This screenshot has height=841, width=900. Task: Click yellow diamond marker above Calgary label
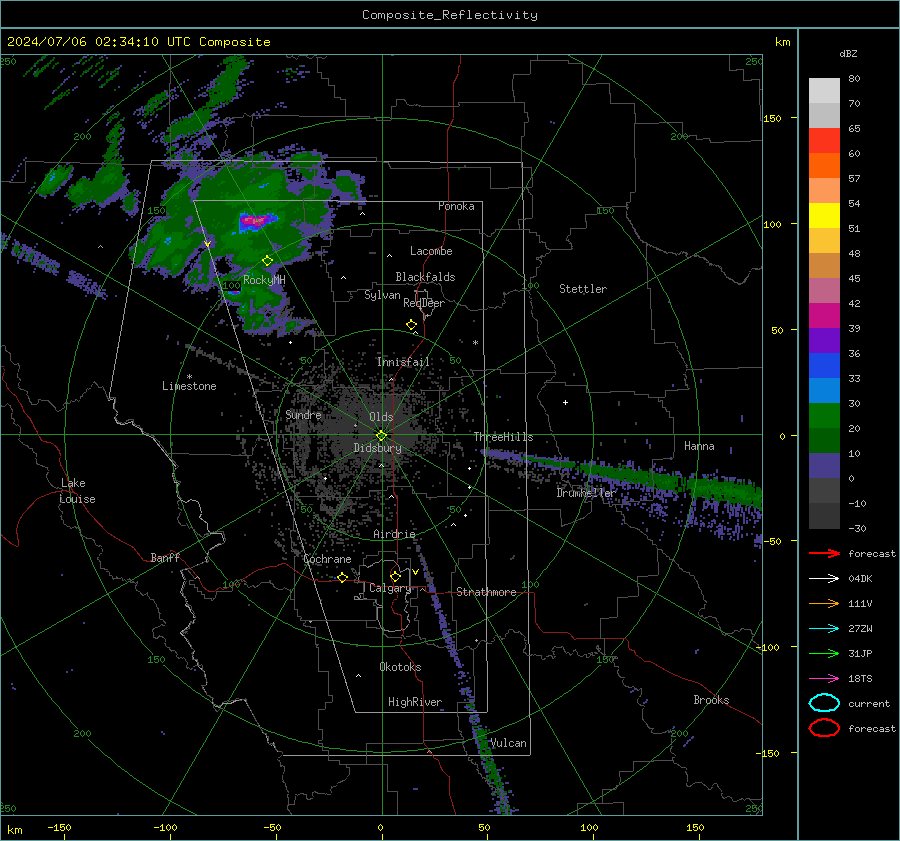[395, 576]
